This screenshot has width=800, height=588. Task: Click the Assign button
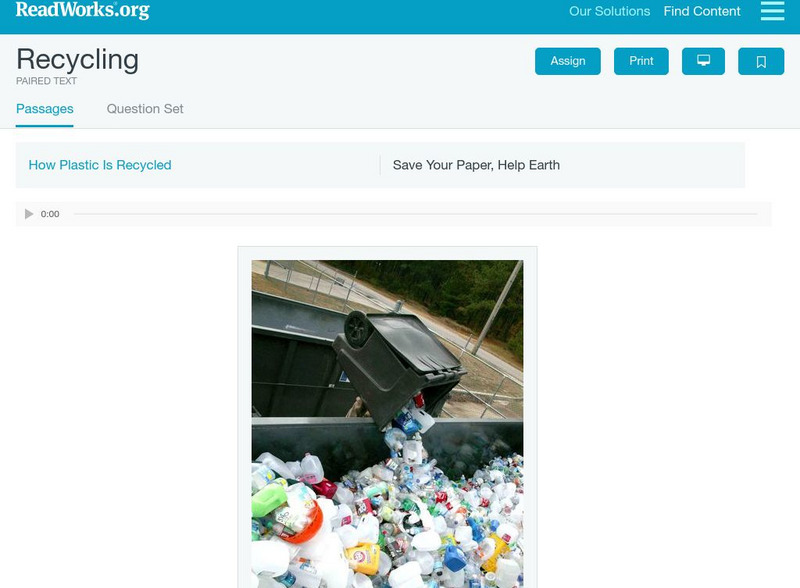click(x=567, y=61)
